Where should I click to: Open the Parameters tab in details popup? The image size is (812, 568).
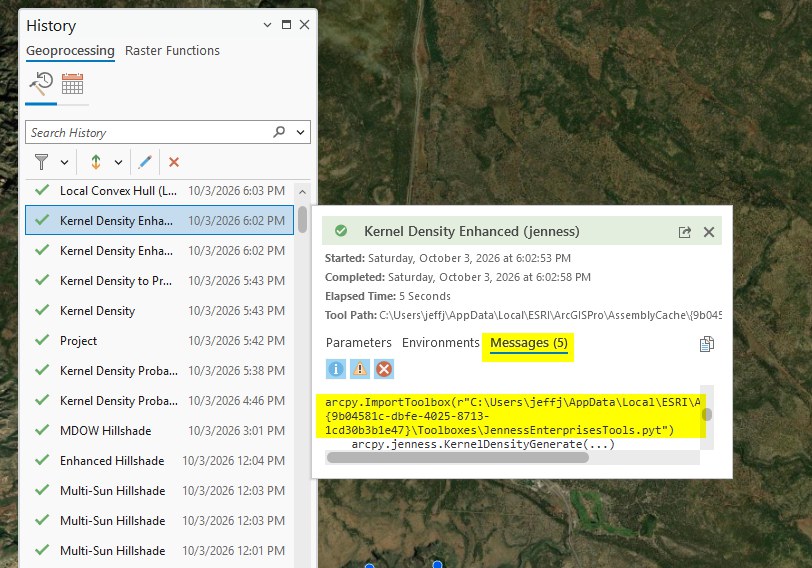[x=358, y=343]
